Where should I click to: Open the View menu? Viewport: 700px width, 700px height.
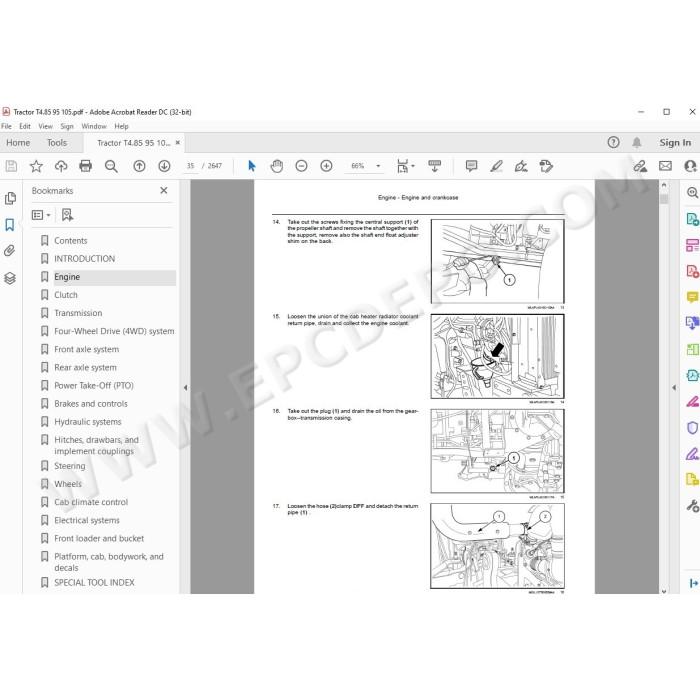46,126
